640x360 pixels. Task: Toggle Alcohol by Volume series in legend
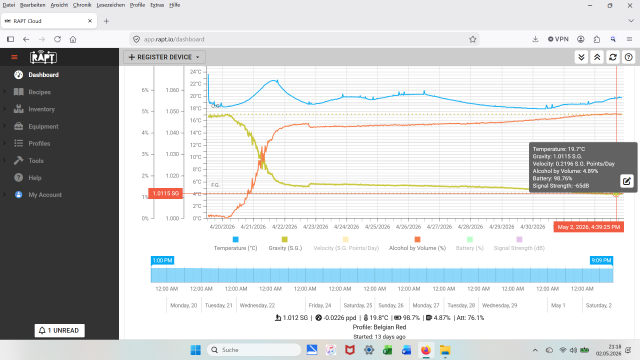coord(417,244)
